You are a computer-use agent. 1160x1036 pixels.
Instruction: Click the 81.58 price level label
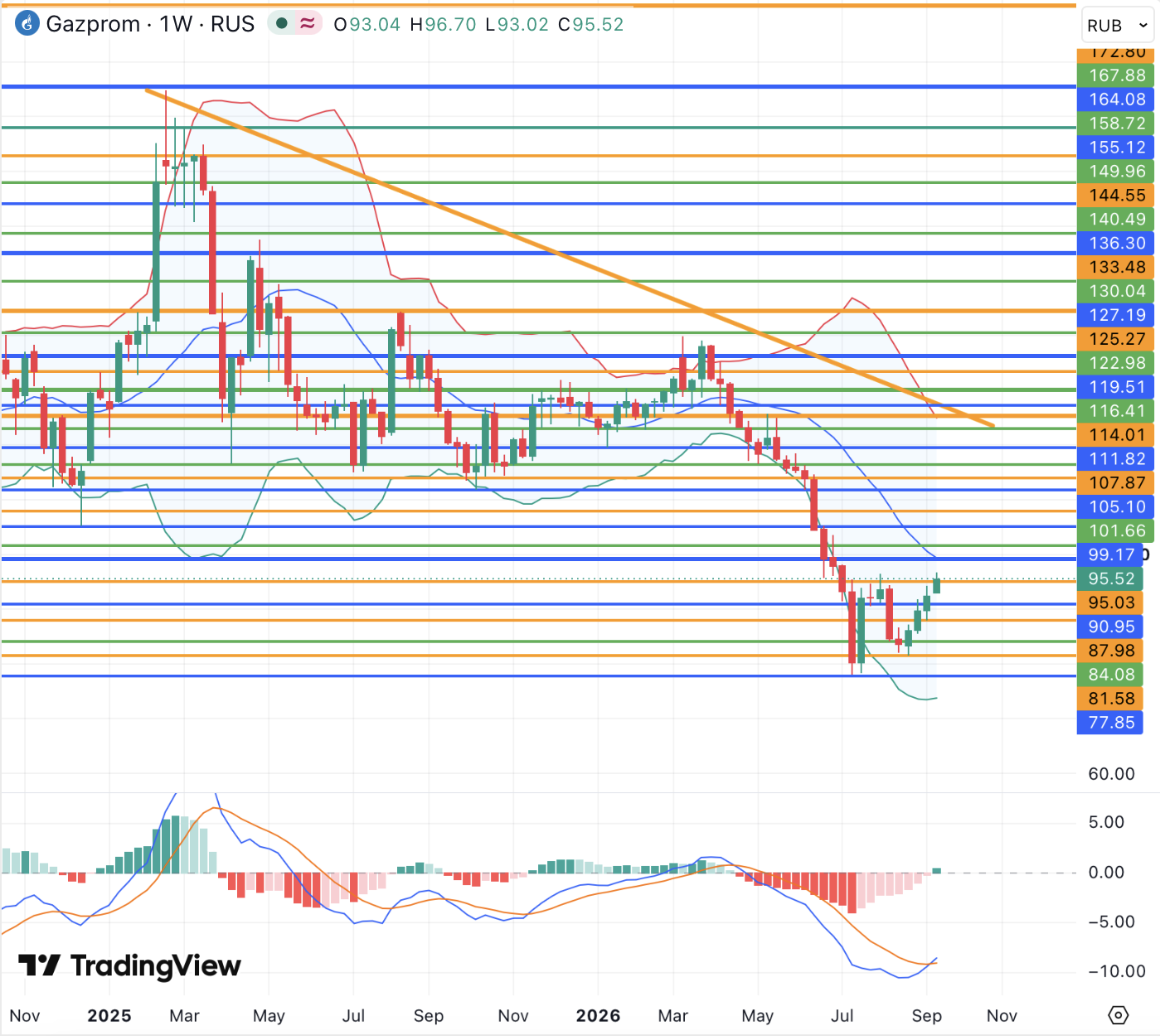click(x=1110, y=700)
